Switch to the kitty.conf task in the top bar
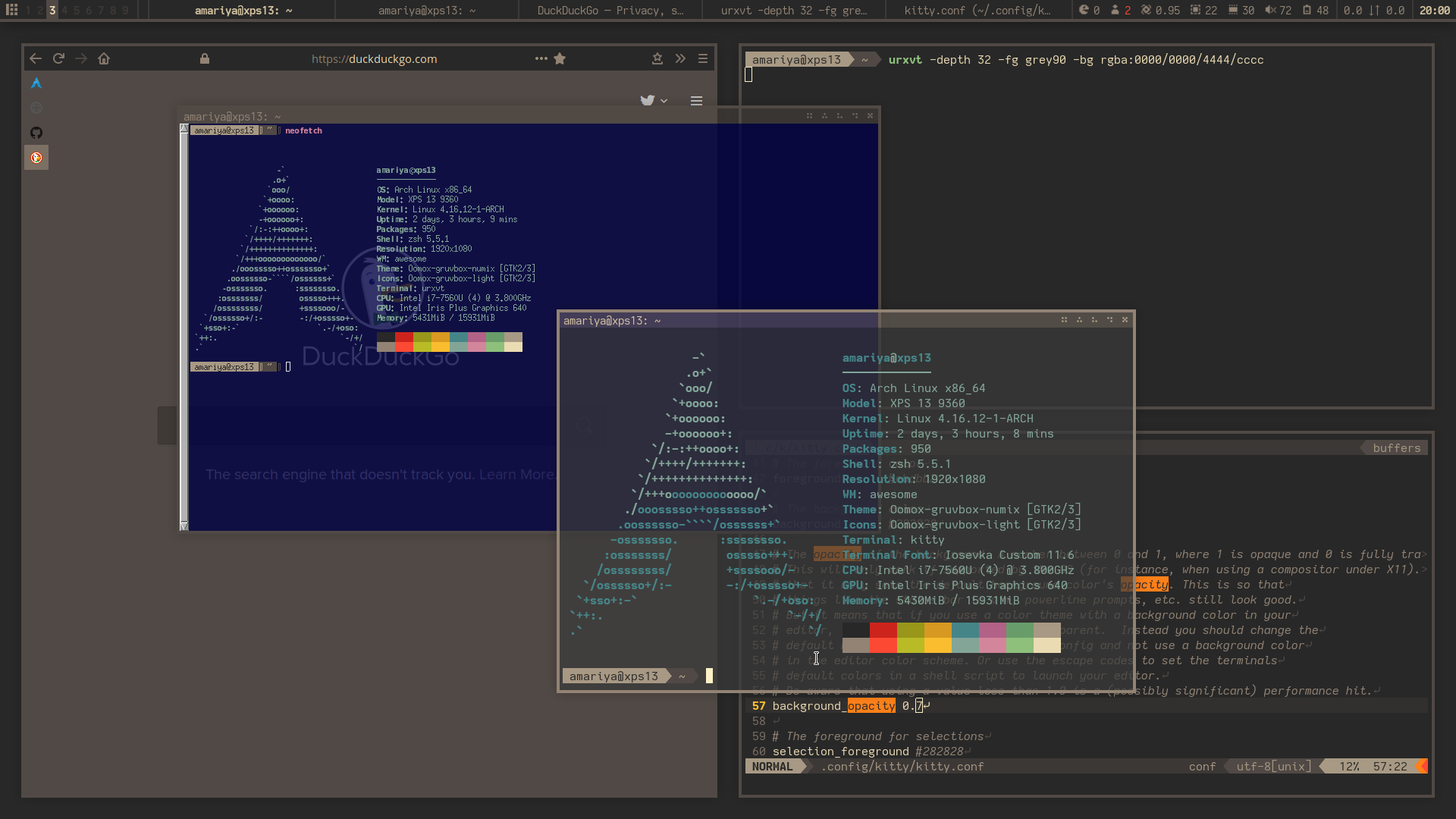Image resolution: width=1456 pixels, height=819 pixels. 977,10
